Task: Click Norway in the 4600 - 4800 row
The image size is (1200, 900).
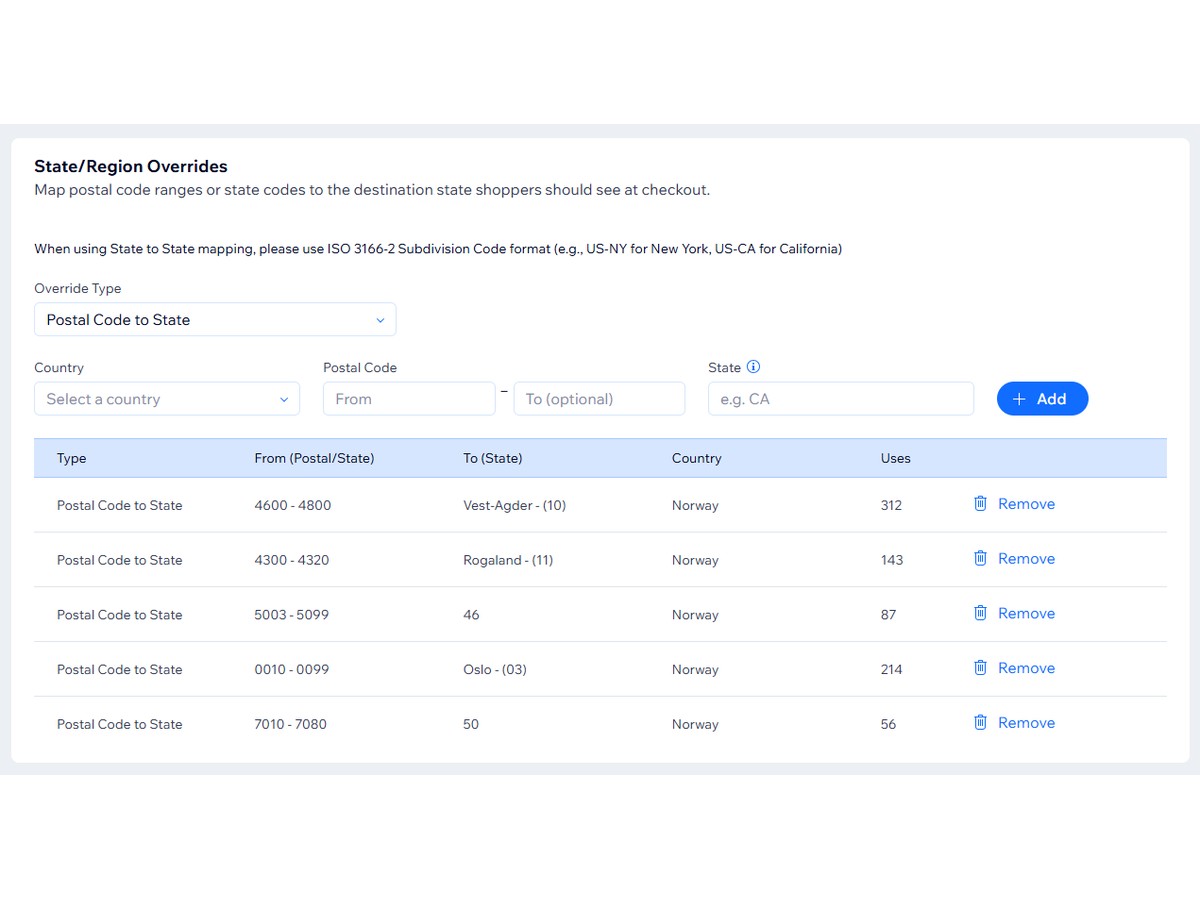Action: click(x=695, y=505)
